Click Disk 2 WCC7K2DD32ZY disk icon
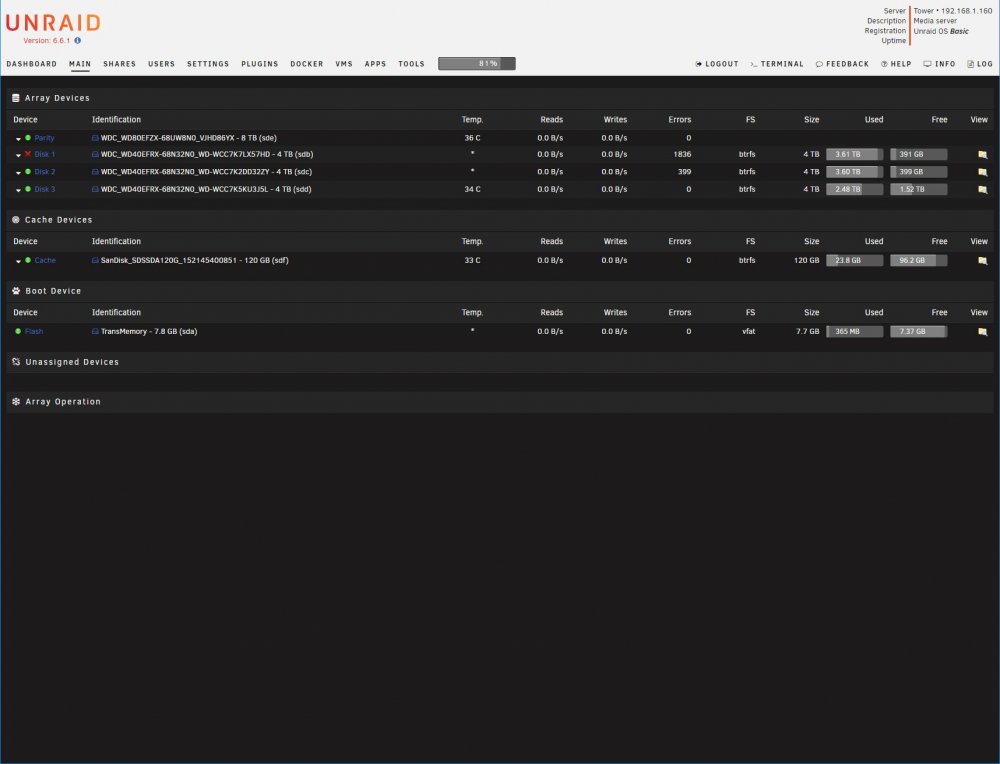1000x764 pixels. coord(95,172)
